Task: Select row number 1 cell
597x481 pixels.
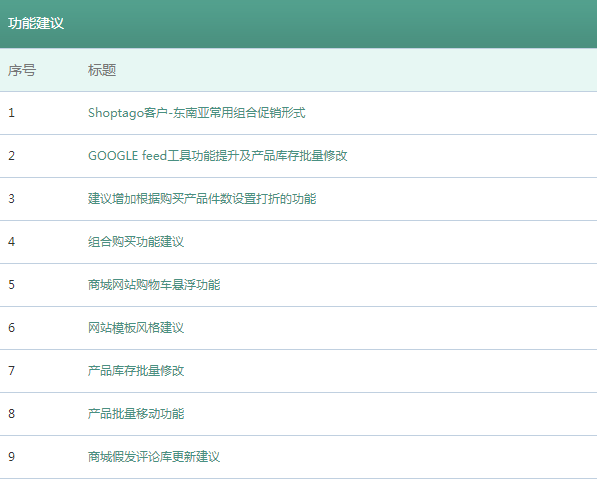Action: [x=11, y=113]
